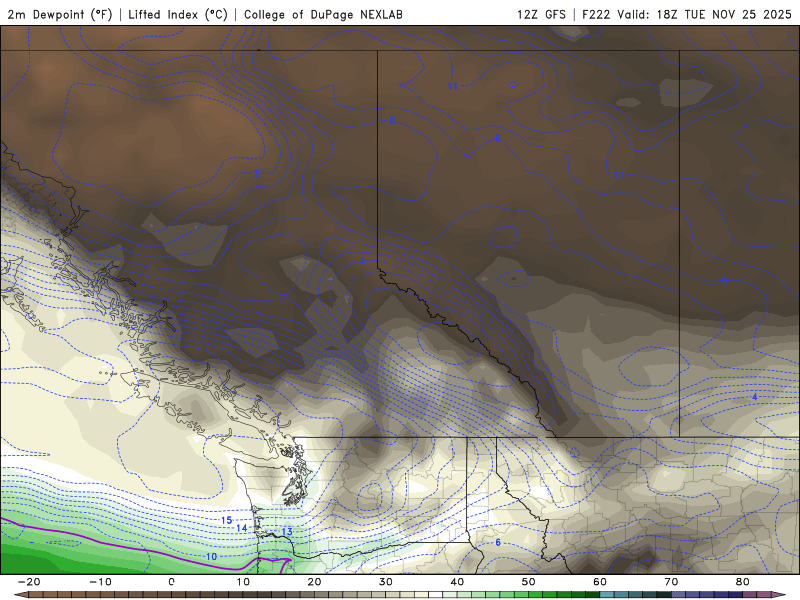Click the "0" tick on the color scale

(x=171, y=582)
